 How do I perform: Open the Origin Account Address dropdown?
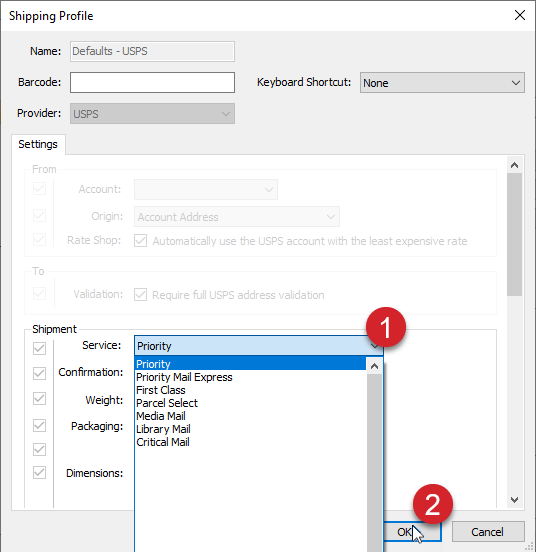(237, 217)
